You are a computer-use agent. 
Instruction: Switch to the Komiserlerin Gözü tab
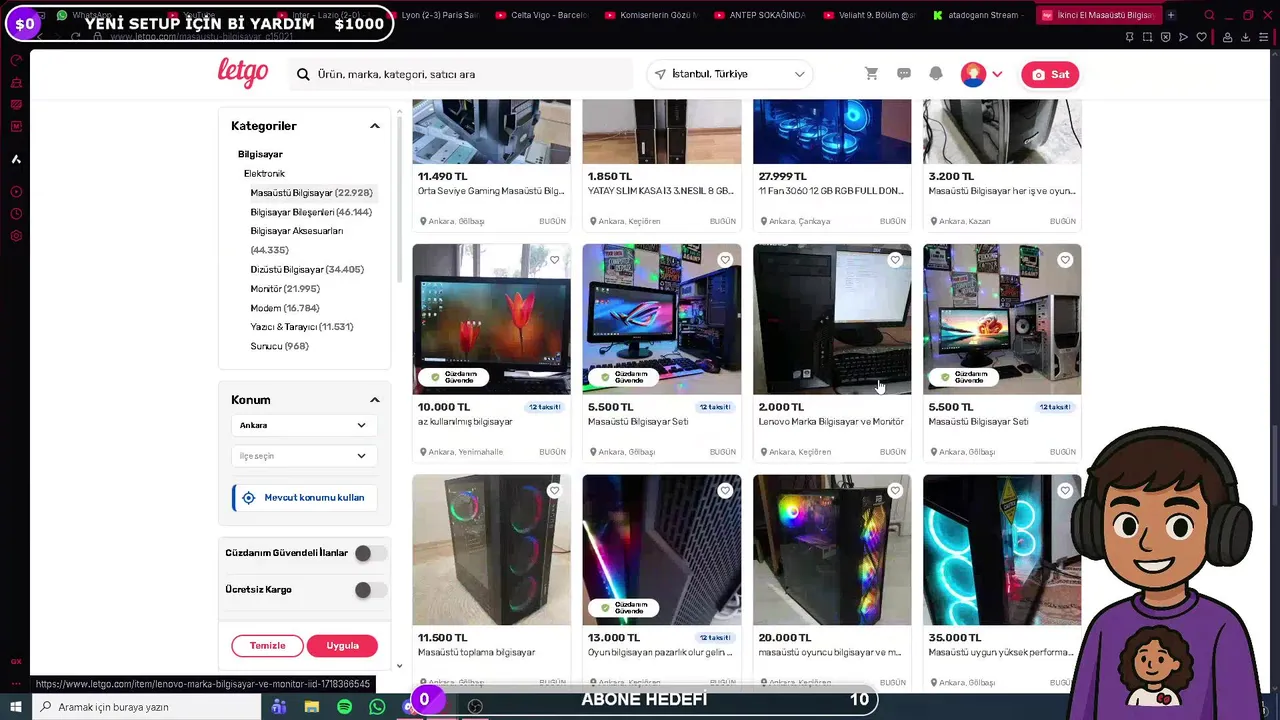[x=650, y=15]
